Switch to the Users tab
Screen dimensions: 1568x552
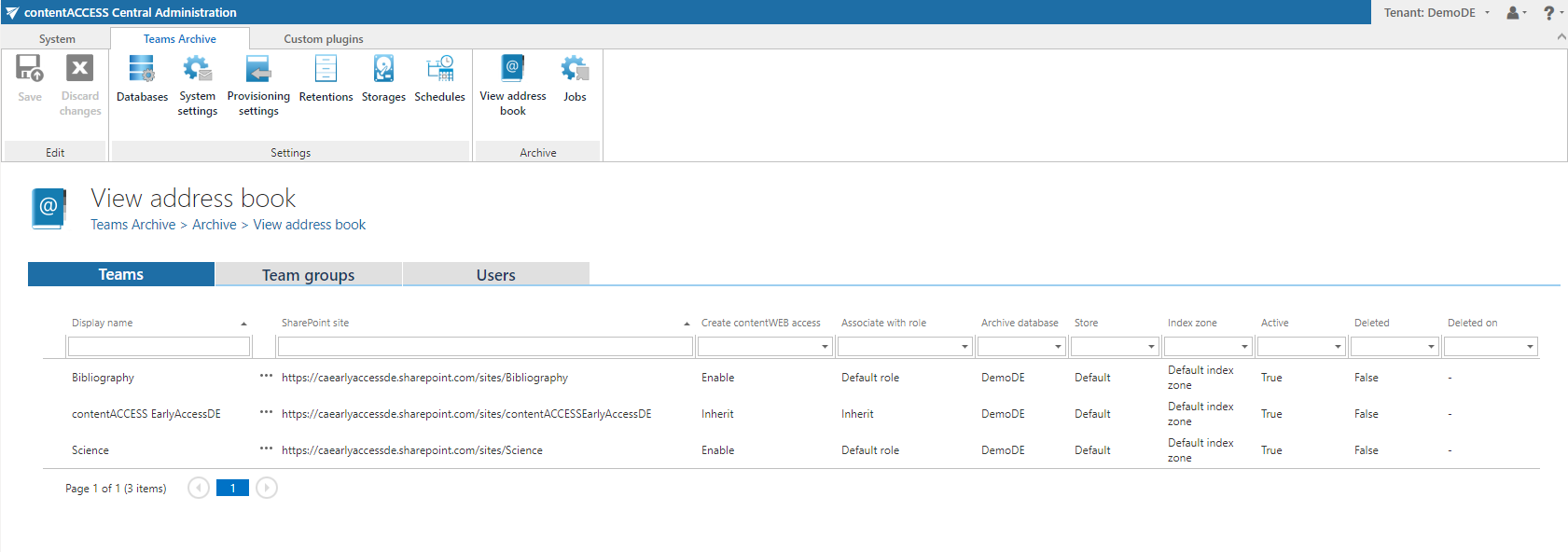(x=495, y=275)
